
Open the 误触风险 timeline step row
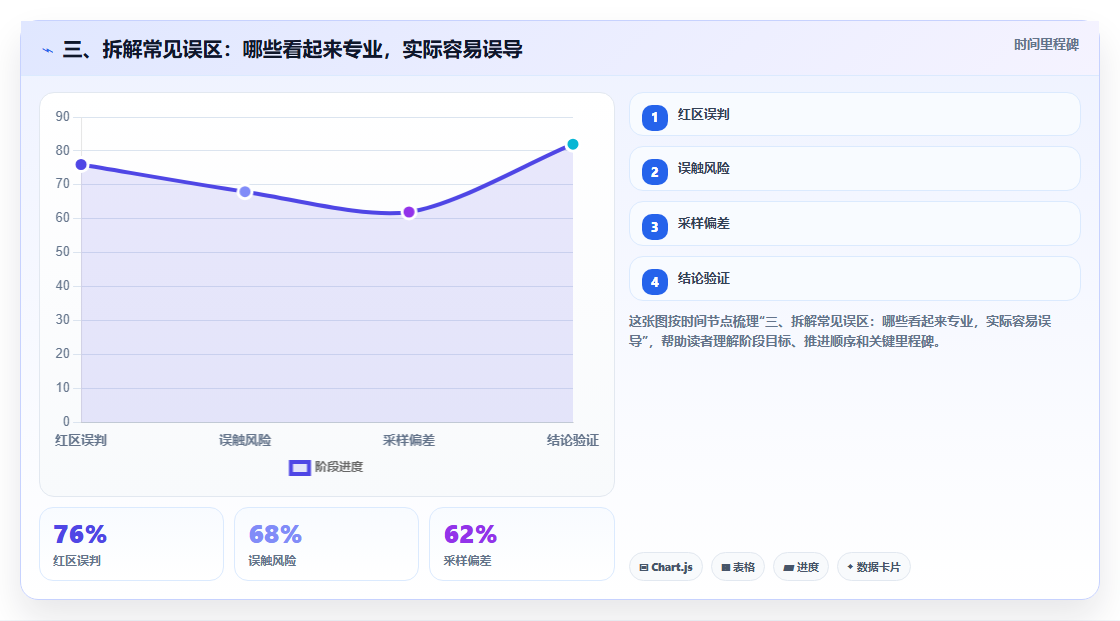pyautogui.click(x=854, y=169)
